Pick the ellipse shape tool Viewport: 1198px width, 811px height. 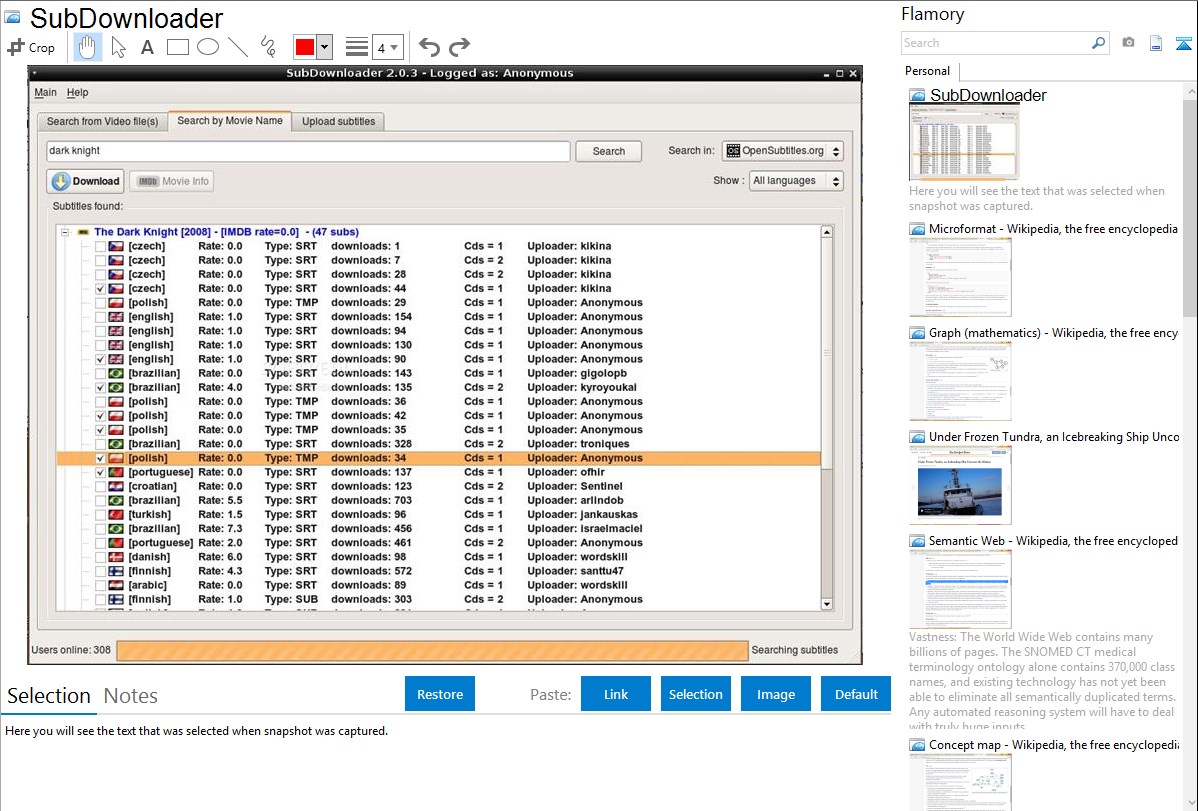tap(208, 47)
